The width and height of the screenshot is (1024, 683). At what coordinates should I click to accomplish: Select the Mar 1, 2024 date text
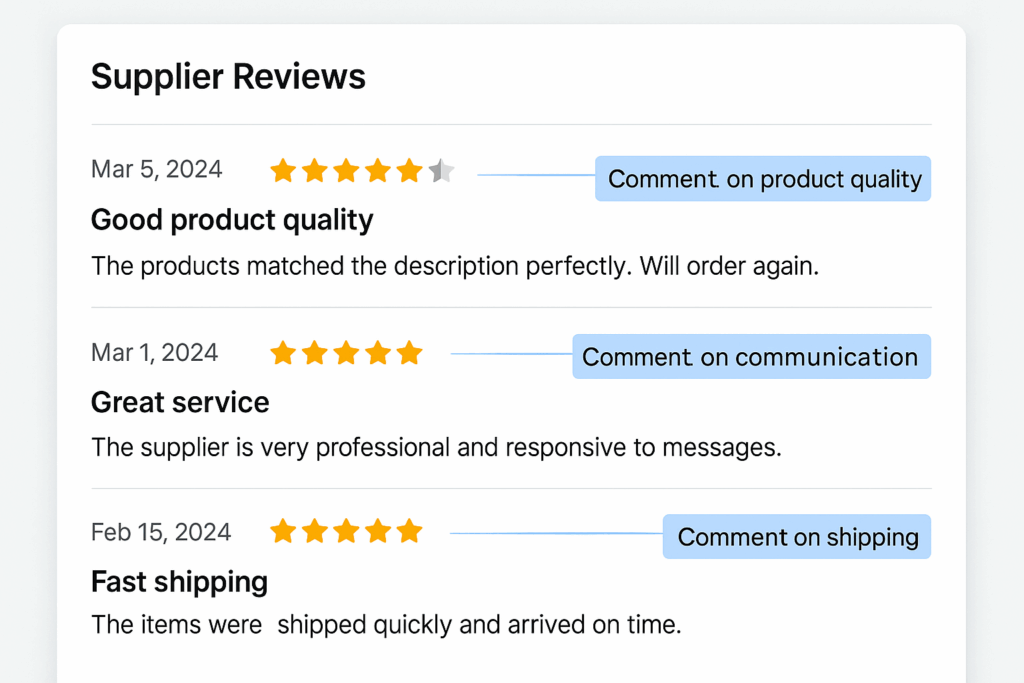154,352
